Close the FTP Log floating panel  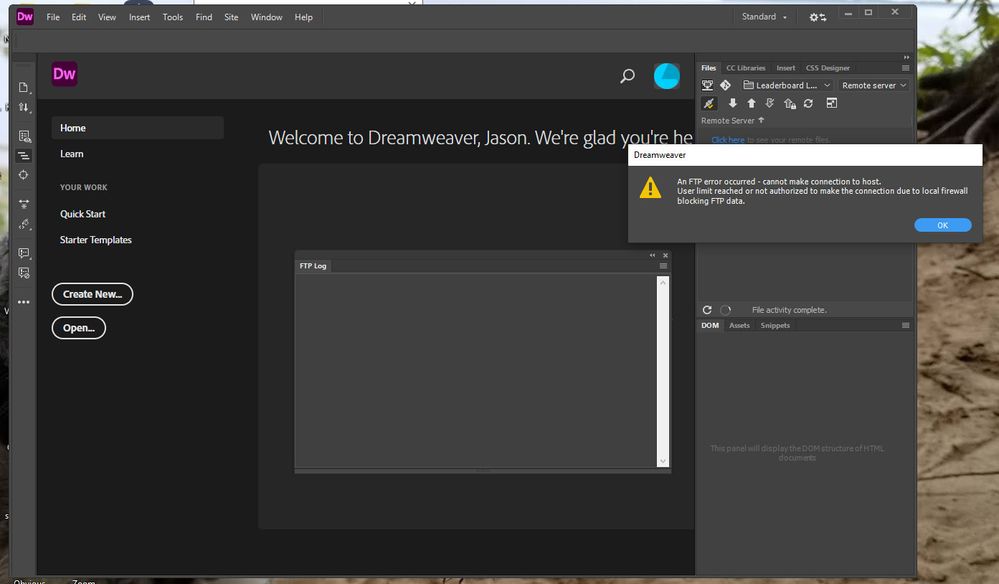[x=665, y=255]
